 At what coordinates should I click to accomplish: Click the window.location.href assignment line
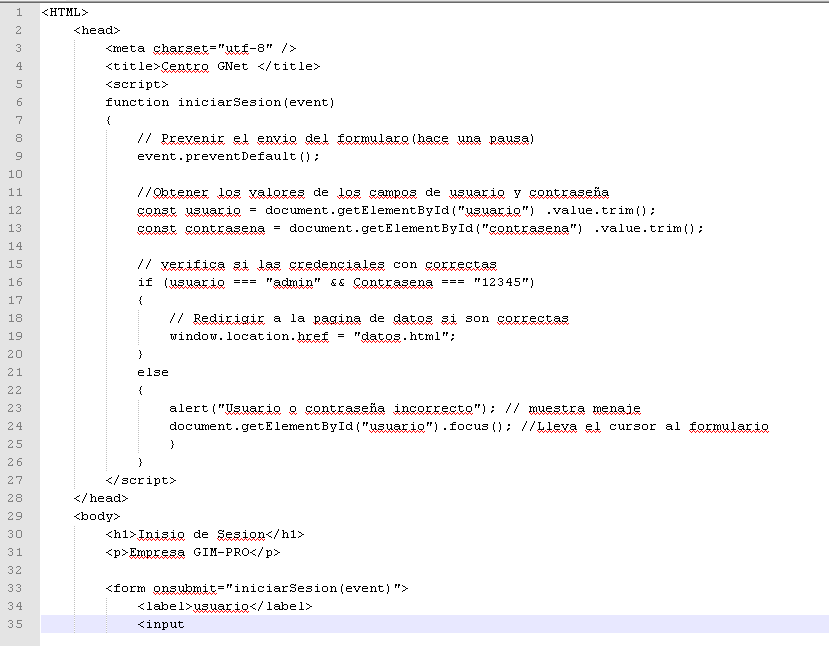[312, 336]
